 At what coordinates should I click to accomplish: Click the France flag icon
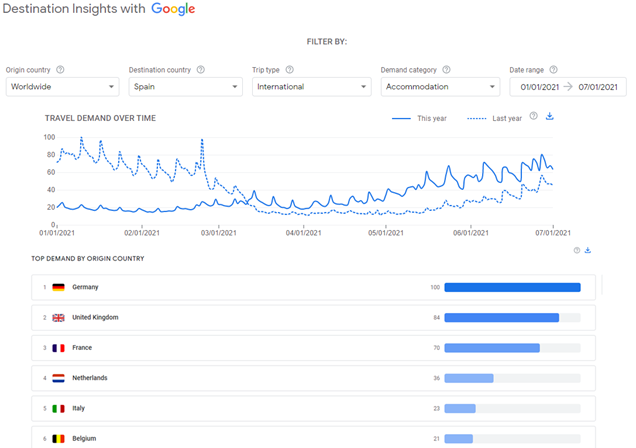point(58,348)
